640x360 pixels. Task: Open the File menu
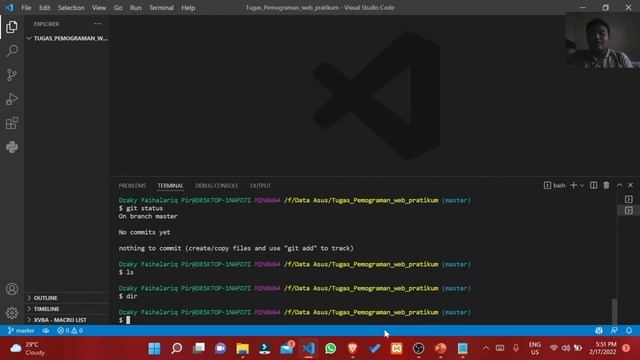(26, 8)
